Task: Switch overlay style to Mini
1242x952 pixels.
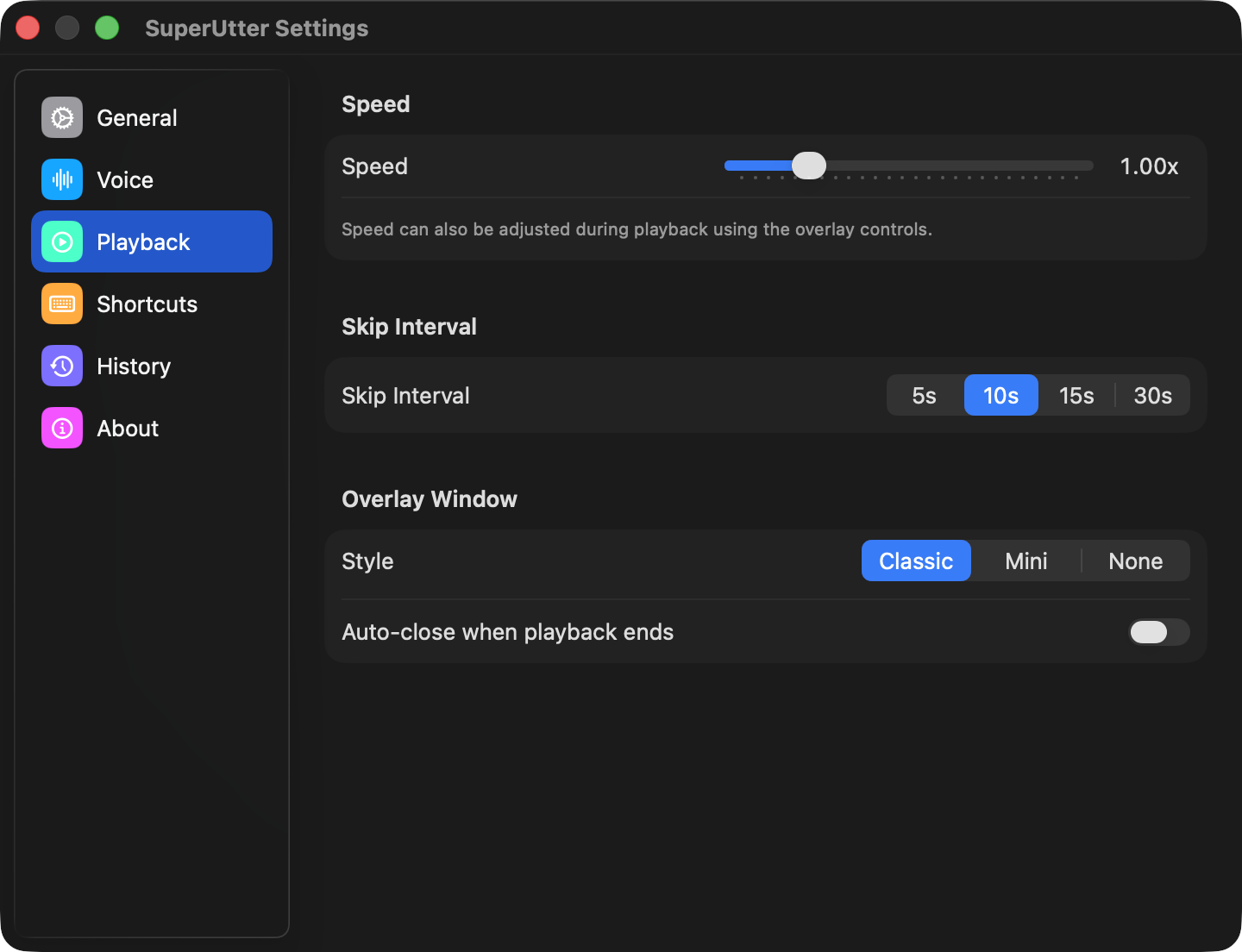Action: 1026,561
